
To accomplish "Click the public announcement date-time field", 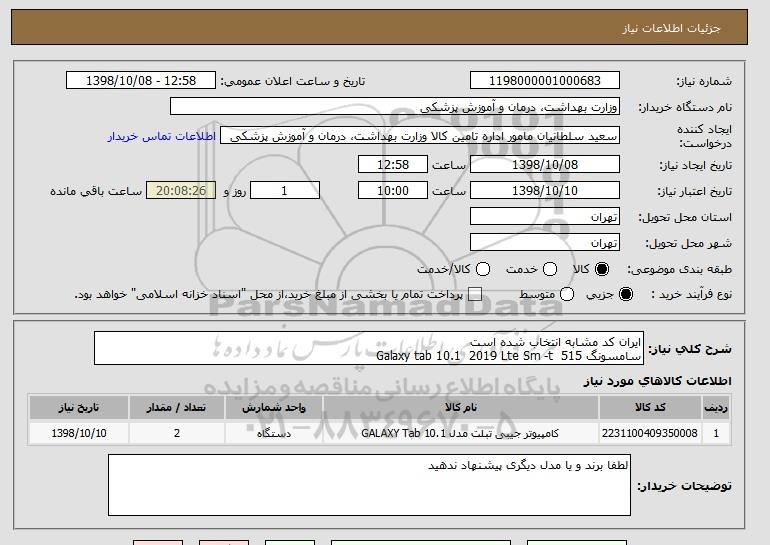I will coord(141,81).
